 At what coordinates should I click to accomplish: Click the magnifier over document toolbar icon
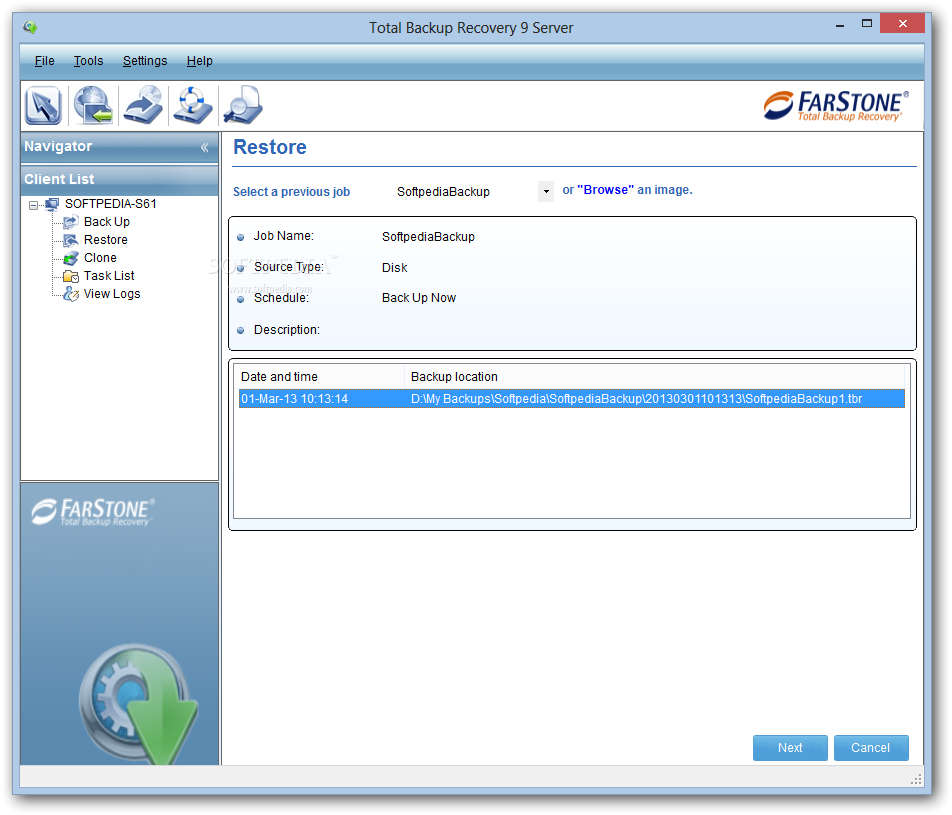(x=243, y=105)
